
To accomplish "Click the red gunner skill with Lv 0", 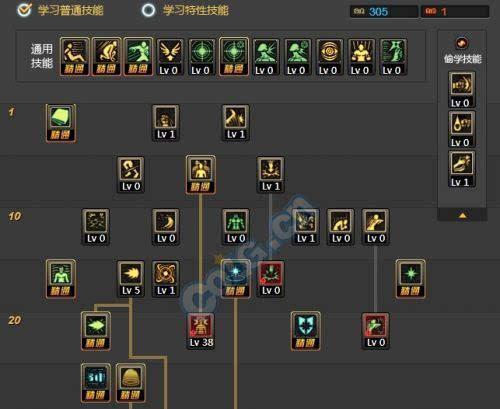I will tap(375, 331).
